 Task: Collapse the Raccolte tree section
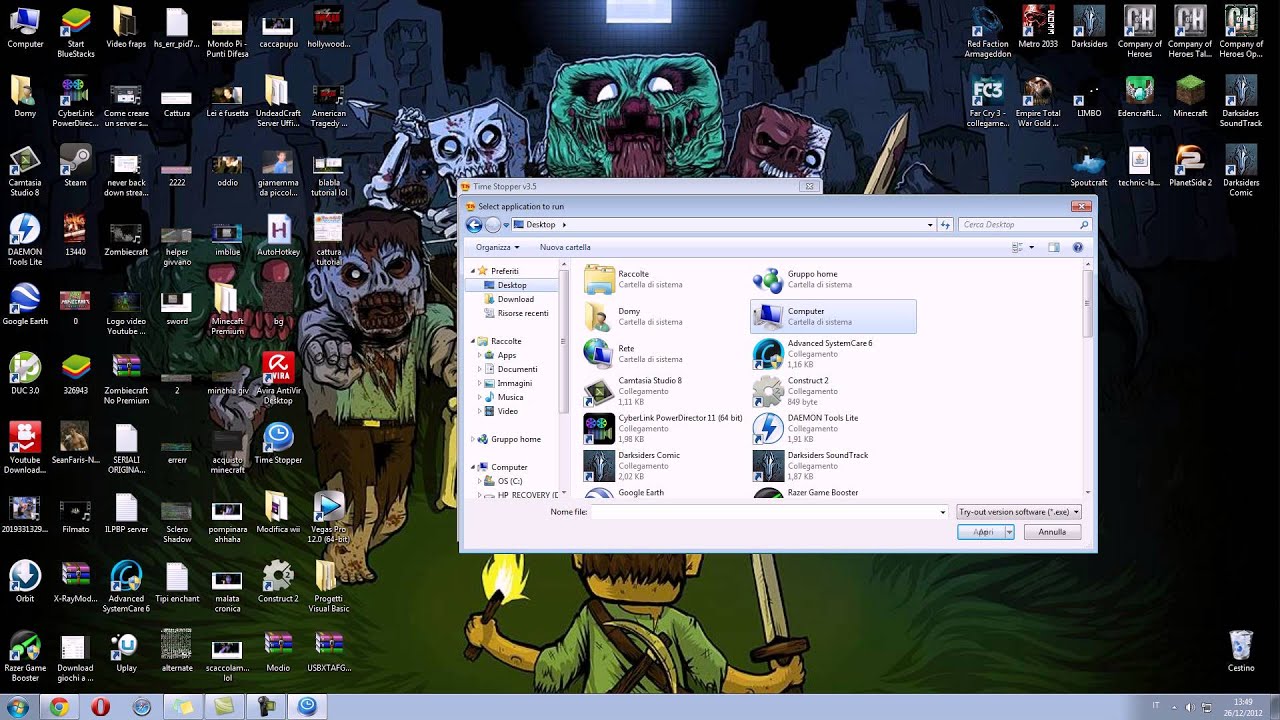[x=474, y=341]
